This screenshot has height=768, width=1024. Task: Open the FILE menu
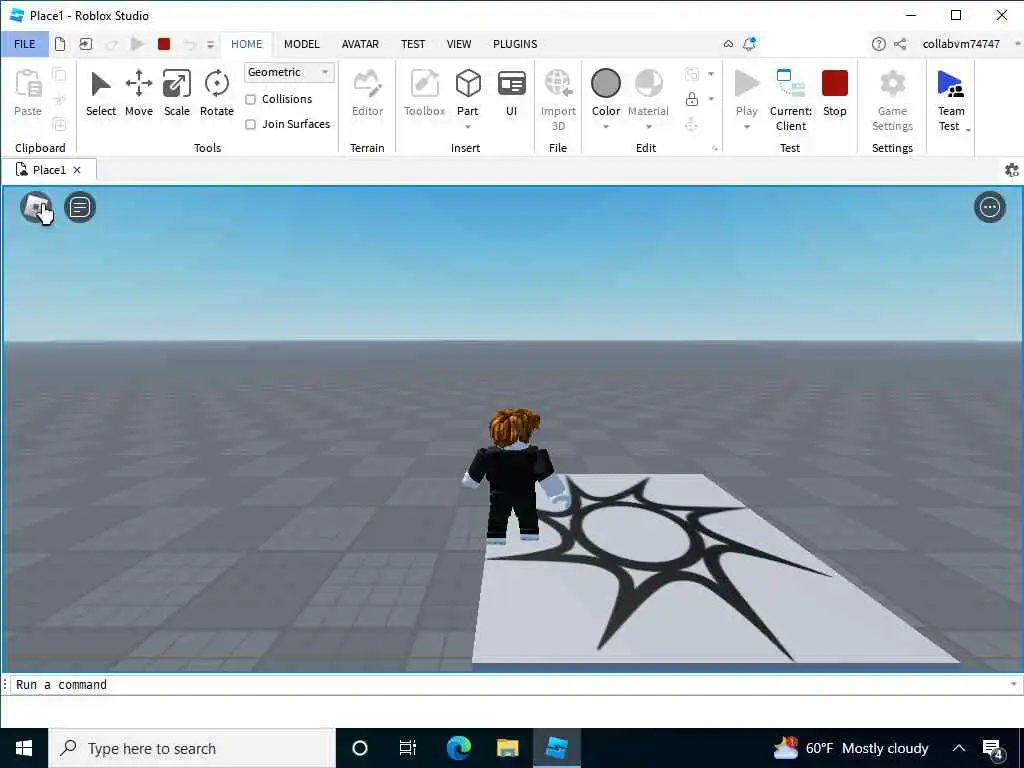(x=25, y=44)
